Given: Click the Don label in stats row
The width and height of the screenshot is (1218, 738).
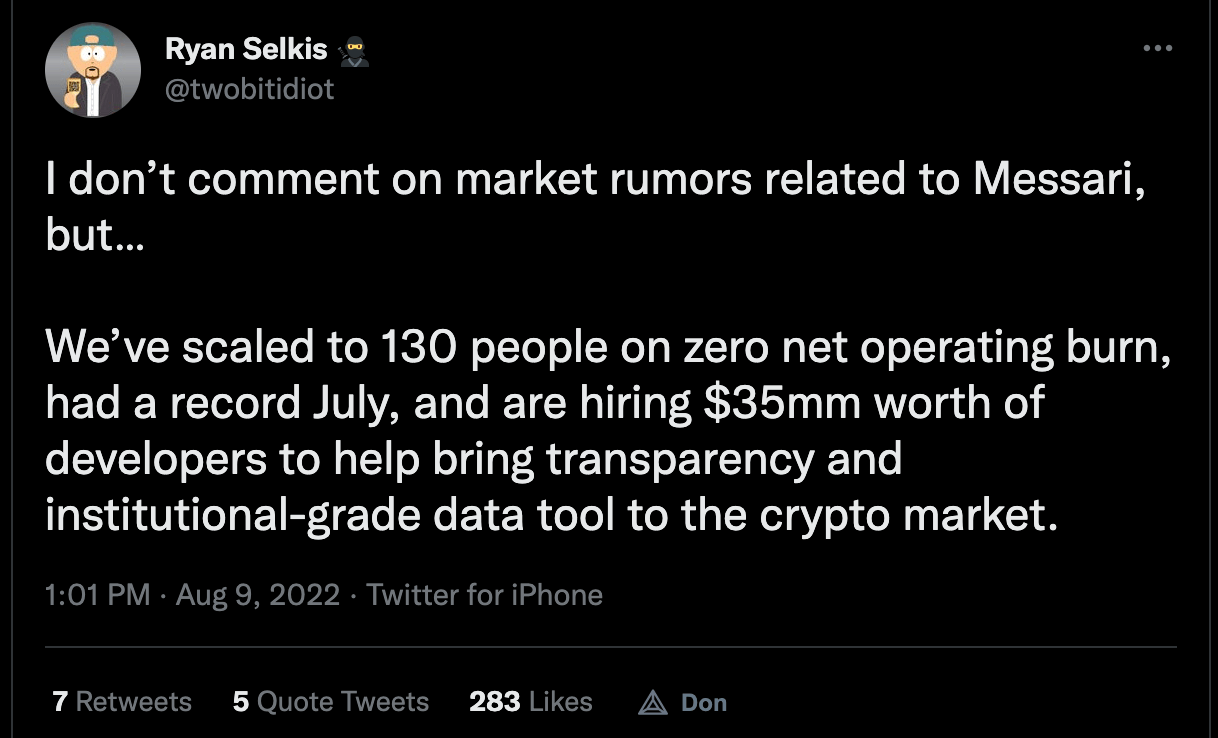Looking at the screenshot, I should click(704, 703).
